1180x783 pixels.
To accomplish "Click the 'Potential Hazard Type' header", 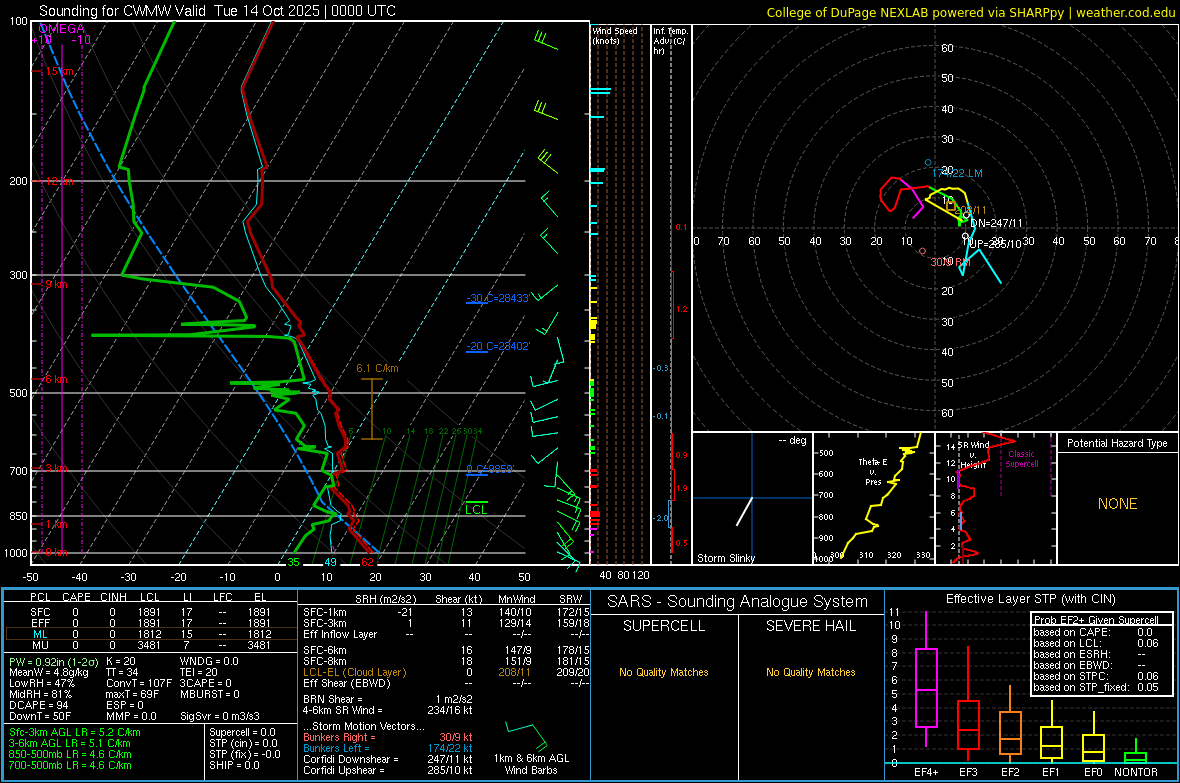I will coord(1117,443).
